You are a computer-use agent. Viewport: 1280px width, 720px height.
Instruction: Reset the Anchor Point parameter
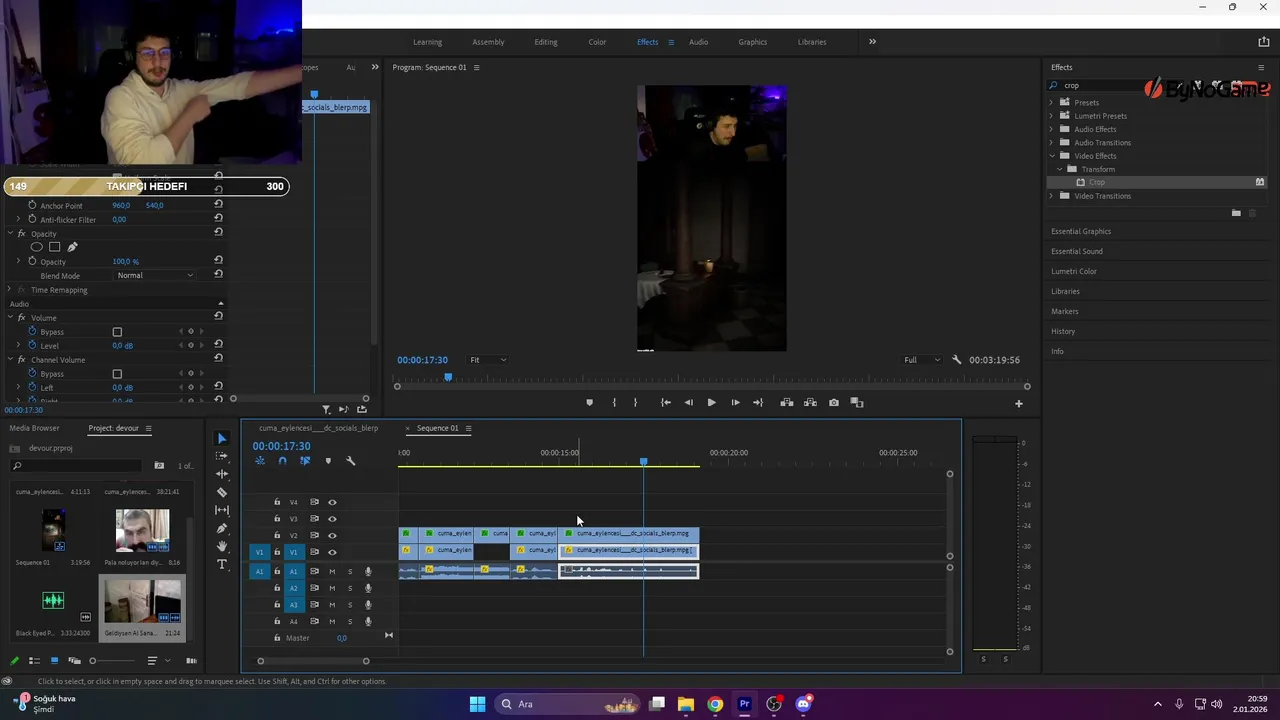coord(218,204)
